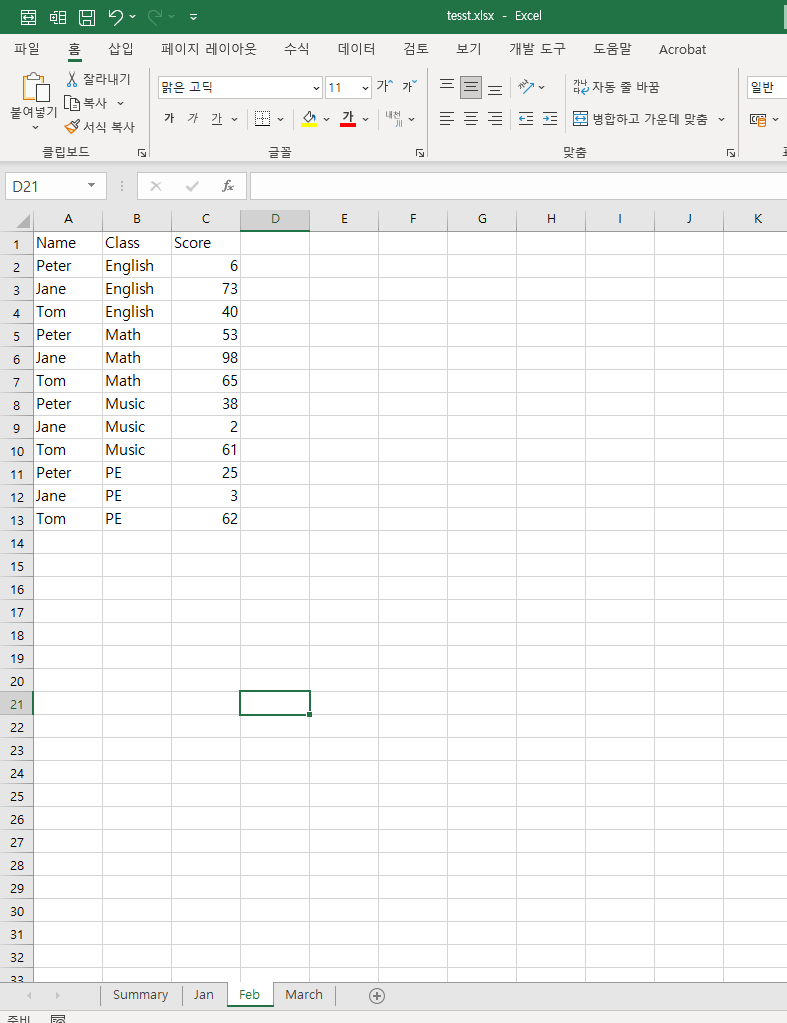Screen dimensions: 787x1023
Task: Switch to the 데이터 ribbon tab
Action: tap(356, 50)
